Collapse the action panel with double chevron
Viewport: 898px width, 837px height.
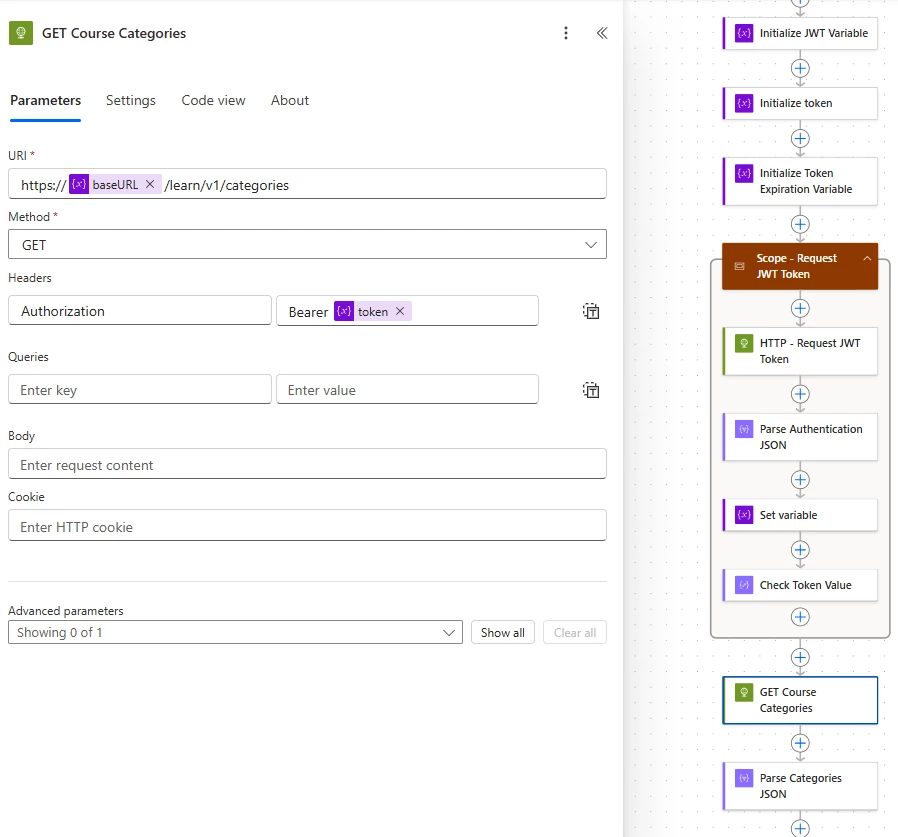point(602,33)
